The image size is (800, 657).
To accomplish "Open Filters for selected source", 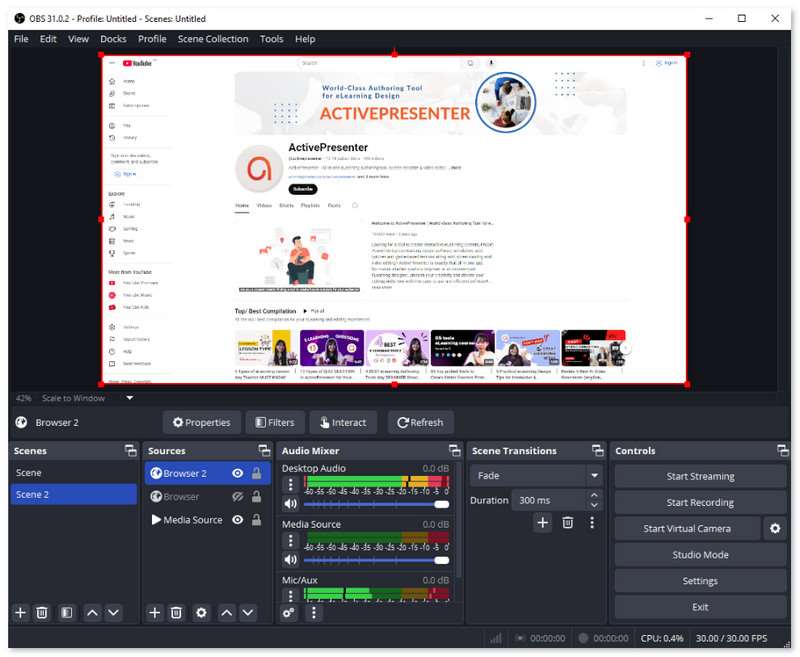I will click(x=275, y=422).
